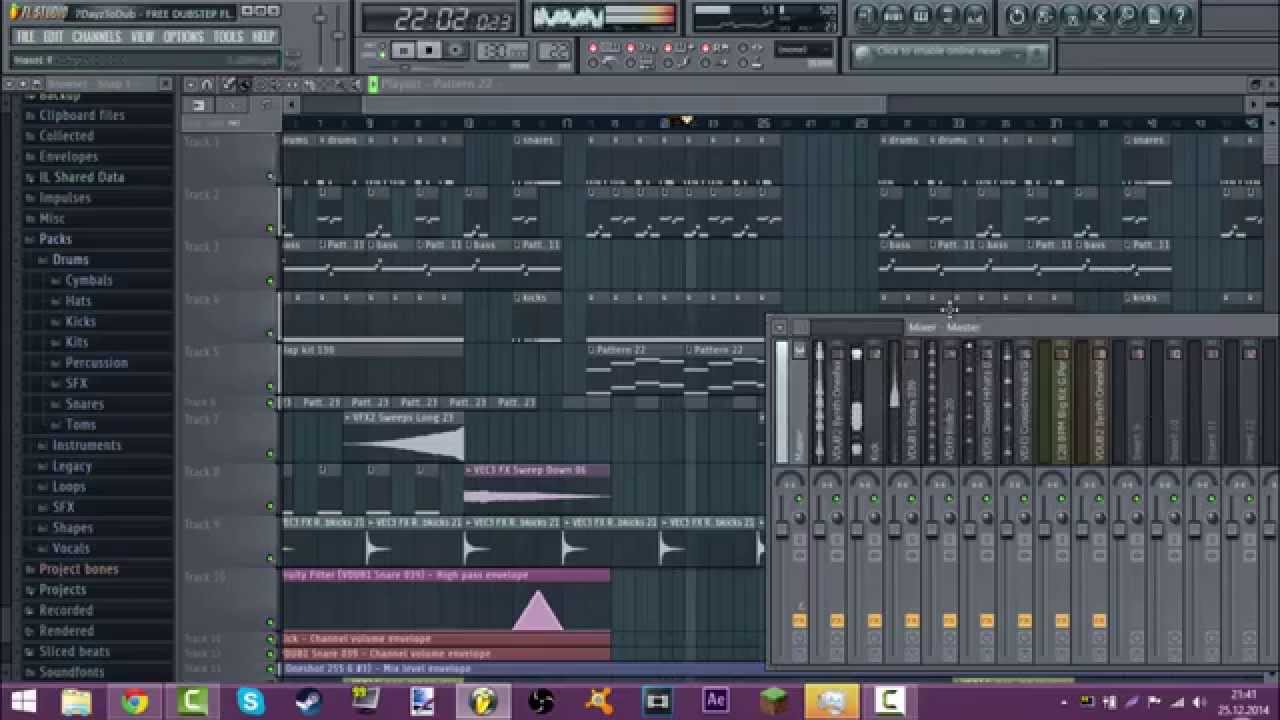
Task: Click the tempo display in the transport panel
Action: point(503,51)
